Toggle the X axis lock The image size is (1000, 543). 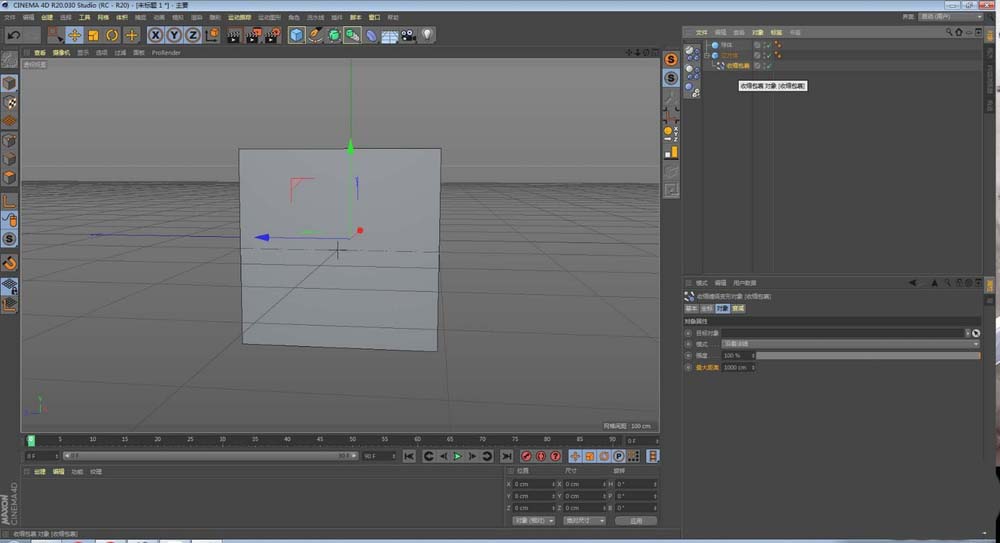click(x=155, y=35)
